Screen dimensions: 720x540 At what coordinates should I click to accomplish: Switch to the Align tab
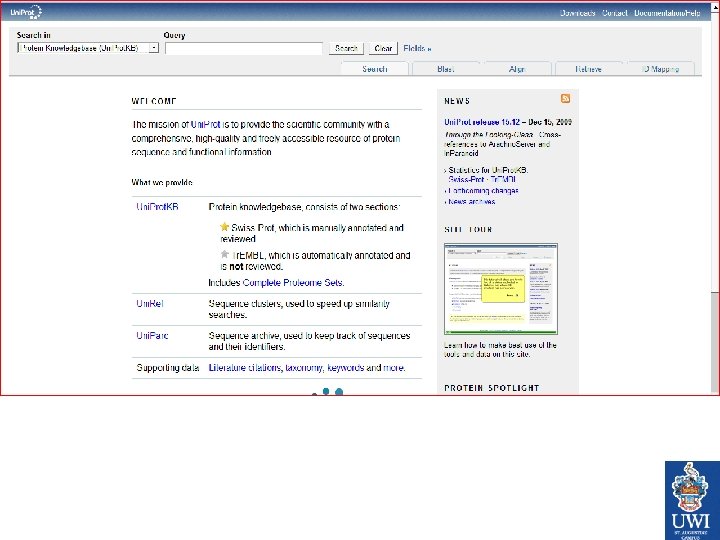point(517,69)
